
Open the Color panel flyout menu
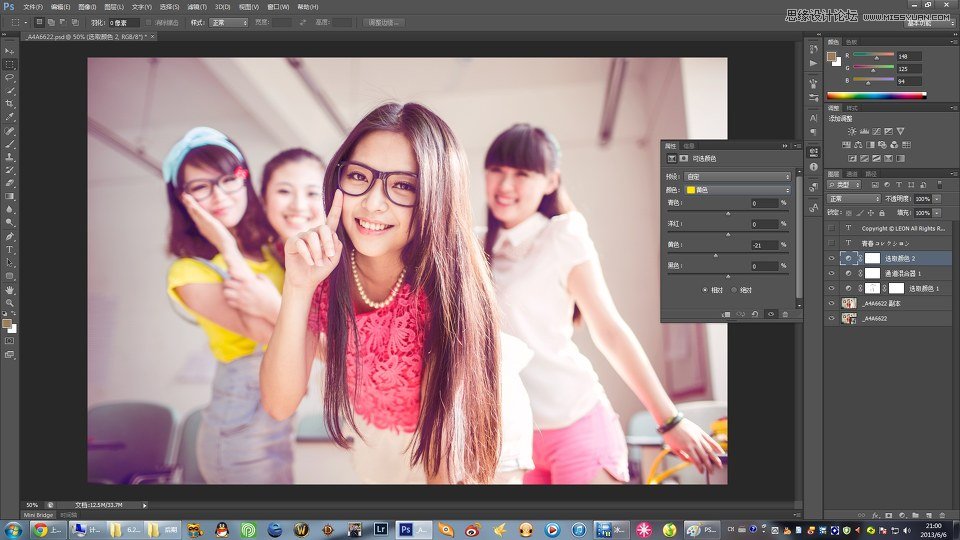point(953,42)
